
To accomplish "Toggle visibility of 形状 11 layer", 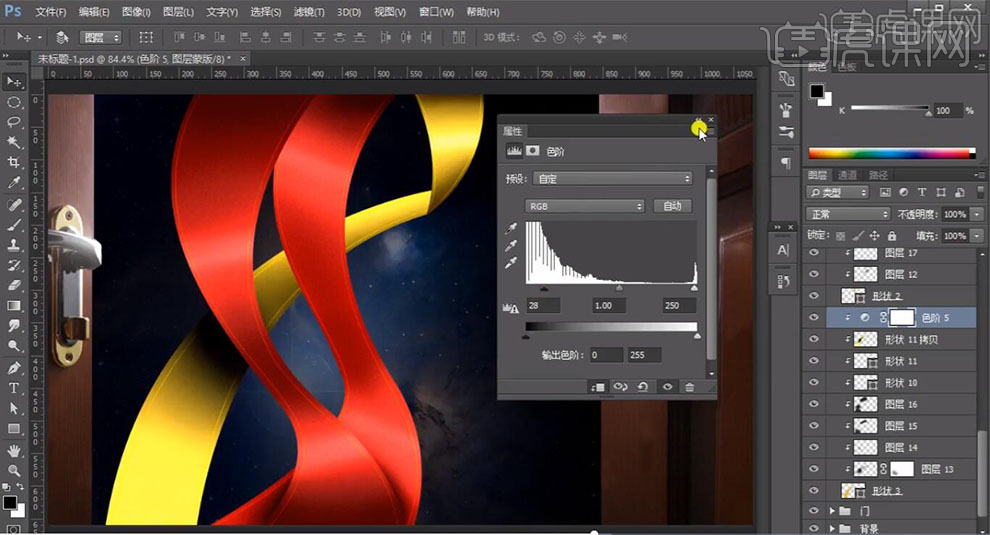I will point(813,361).
